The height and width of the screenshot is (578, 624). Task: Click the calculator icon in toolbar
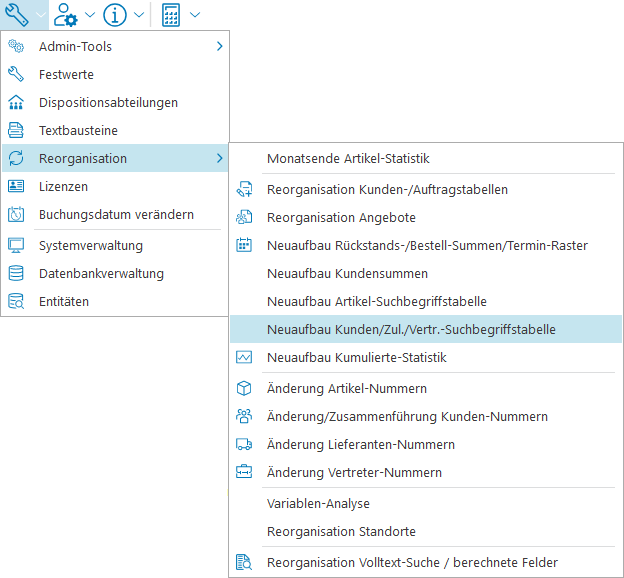pos(171,15)
